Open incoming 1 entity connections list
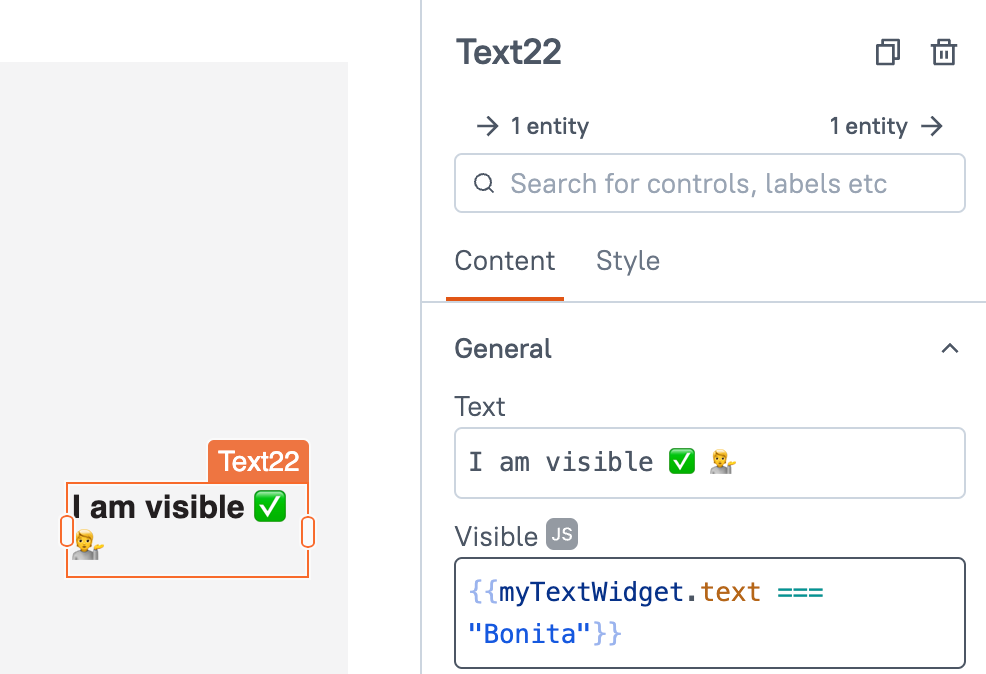 click(x=532, y=126)
